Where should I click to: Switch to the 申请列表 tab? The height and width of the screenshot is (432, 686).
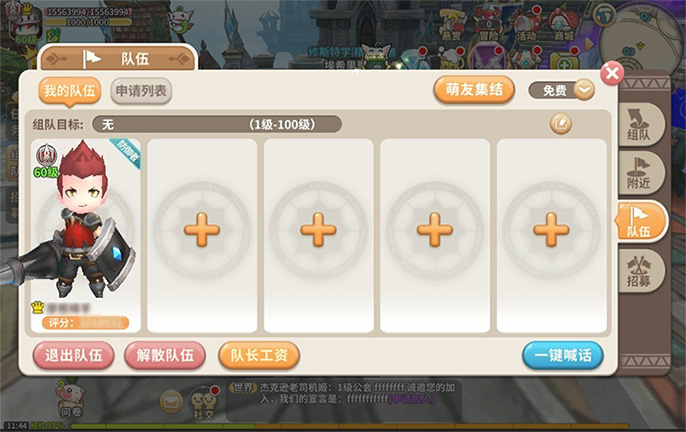(141, 91)
